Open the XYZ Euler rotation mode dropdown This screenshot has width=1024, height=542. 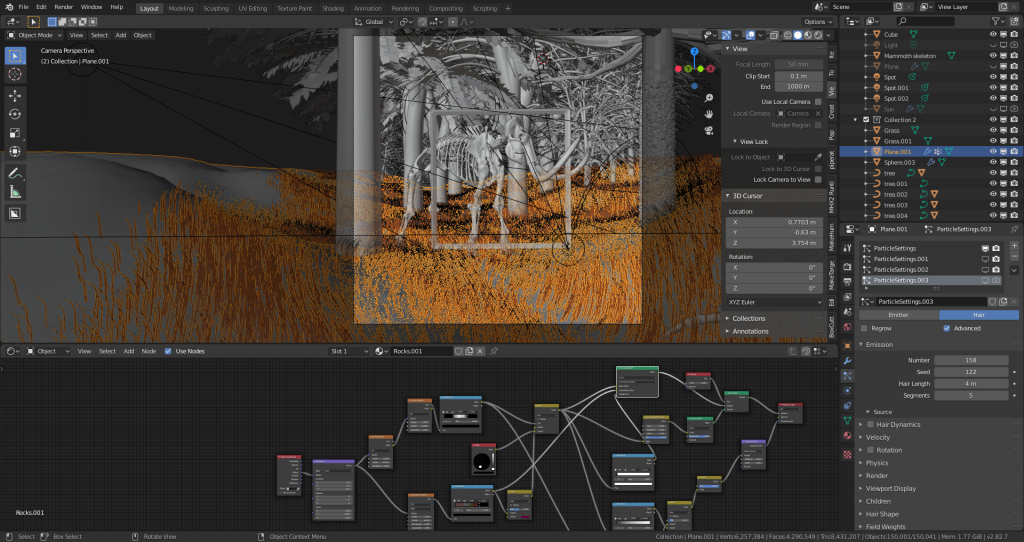click(775, 302)
